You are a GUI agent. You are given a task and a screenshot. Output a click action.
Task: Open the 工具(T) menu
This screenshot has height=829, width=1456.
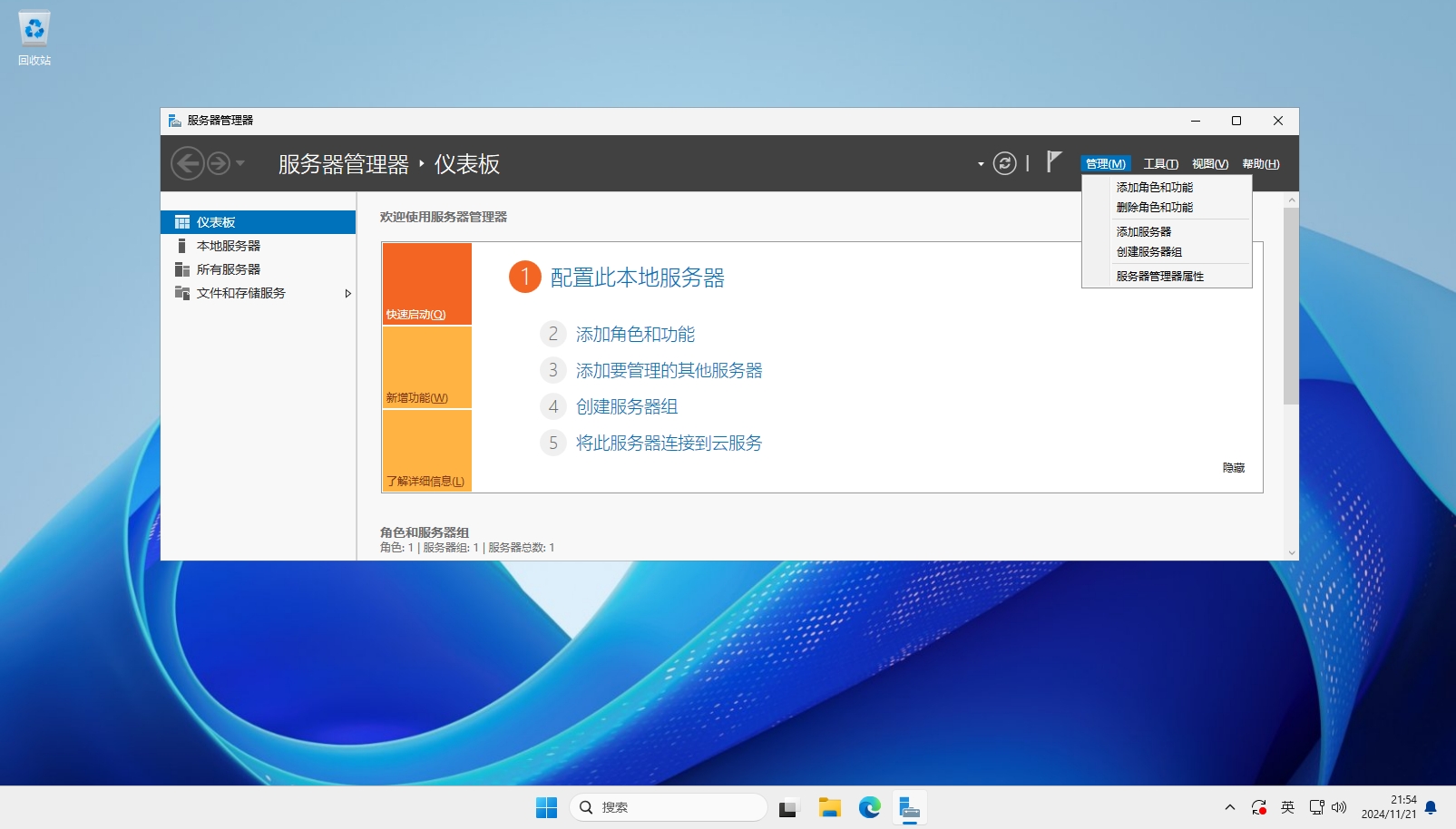point(1160,164)
